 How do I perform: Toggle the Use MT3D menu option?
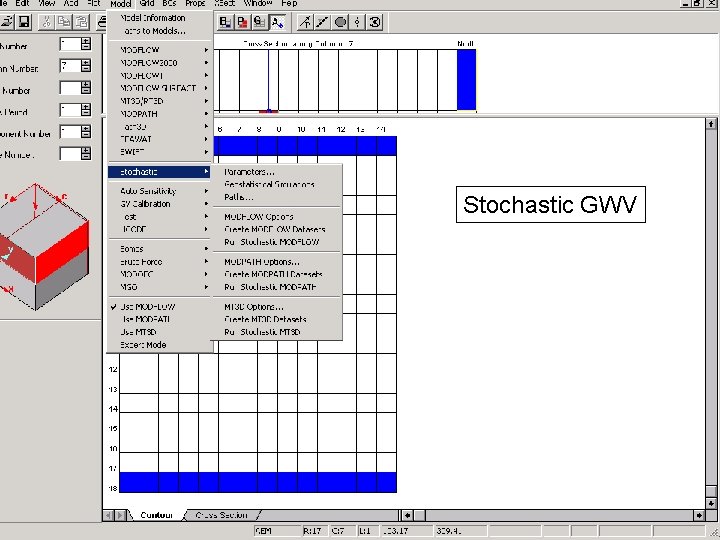coord(160,332)
